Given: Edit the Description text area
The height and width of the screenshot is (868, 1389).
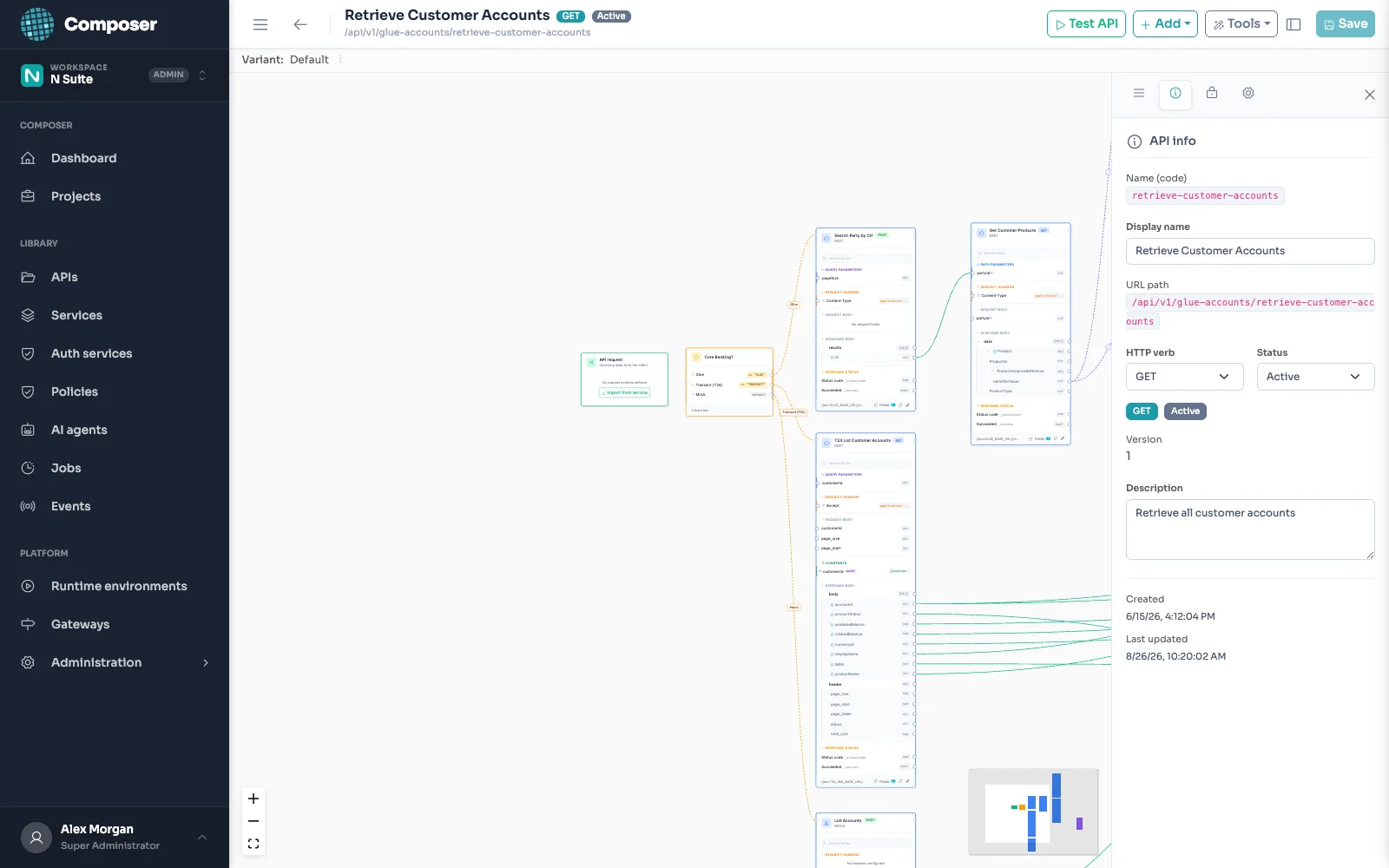Looking at the screenshot, I should point(1250,529).
